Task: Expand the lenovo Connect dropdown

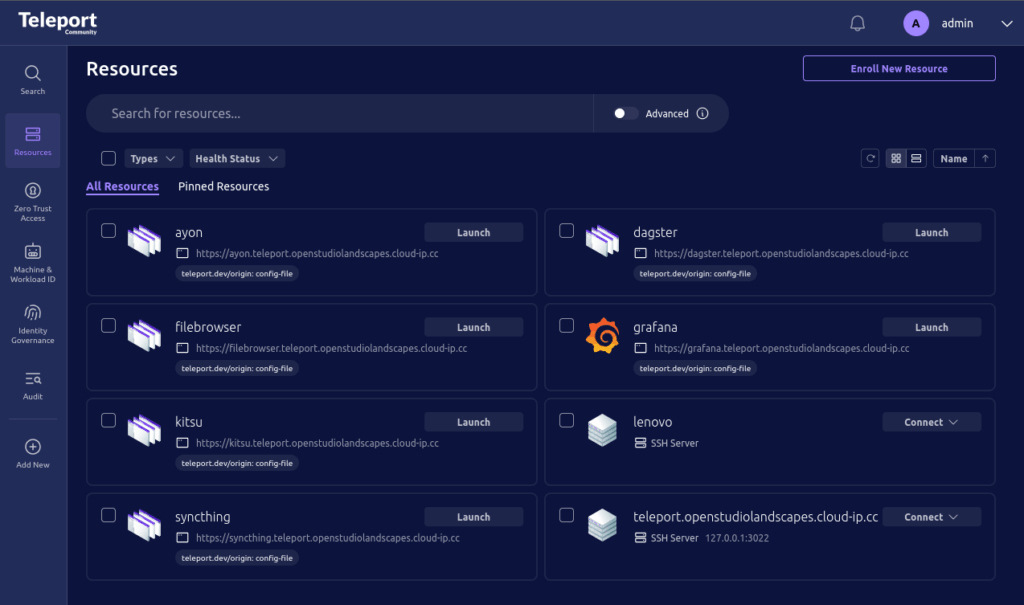Action: (x=931, y=422)
